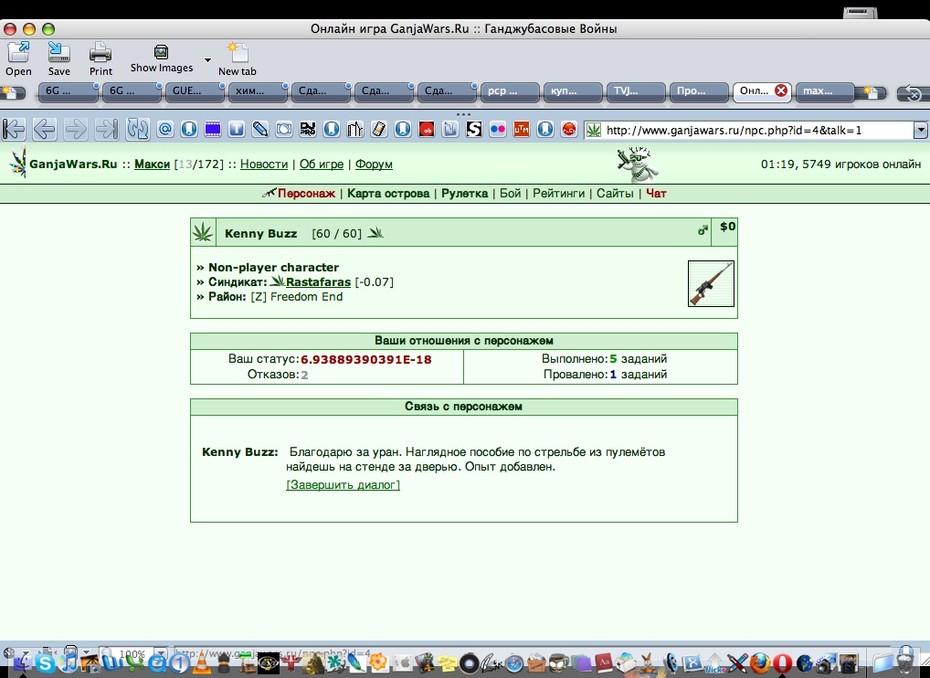Screen dimensions: 930x678
Task: Open Firefox from the Dock
Action: [759, 663]
